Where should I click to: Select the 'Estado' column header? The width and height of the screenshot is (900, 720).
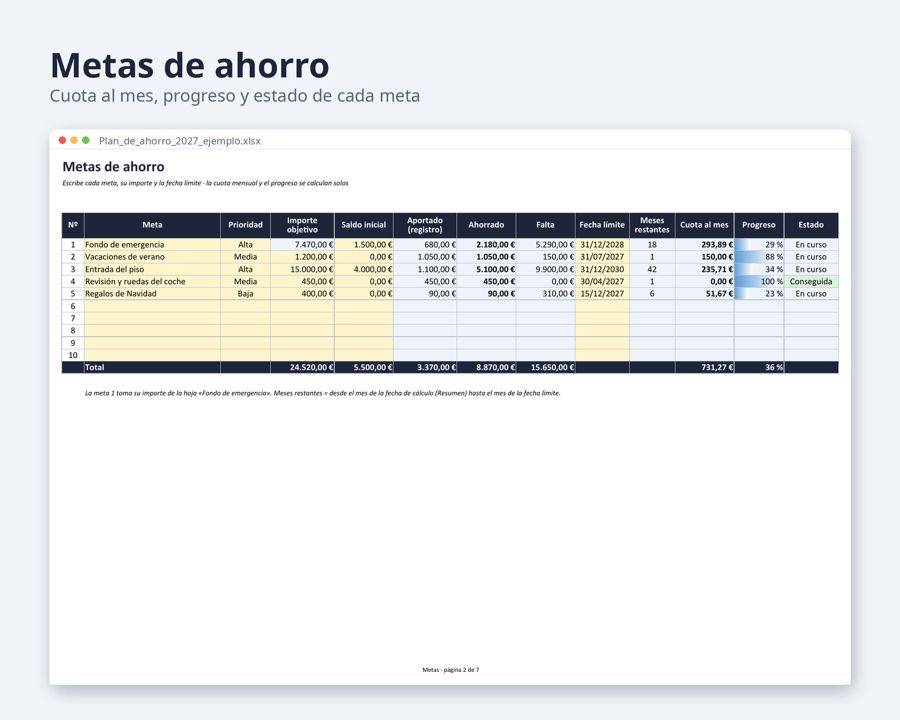pyautogui.click(x=811, y=225)
